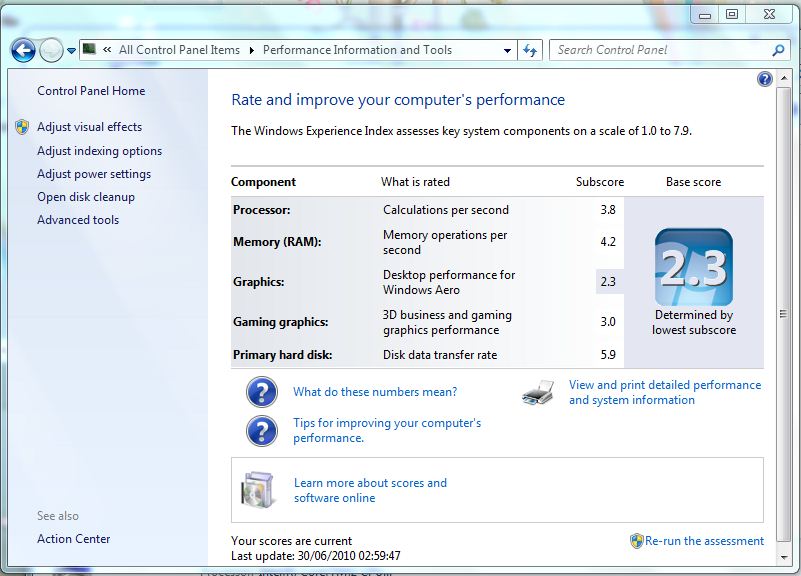Image resolution: width=801 pixels, height=576 pixels.
Task: Open Tips for improving your computer's performance
Action: click(x=387, y=430)
